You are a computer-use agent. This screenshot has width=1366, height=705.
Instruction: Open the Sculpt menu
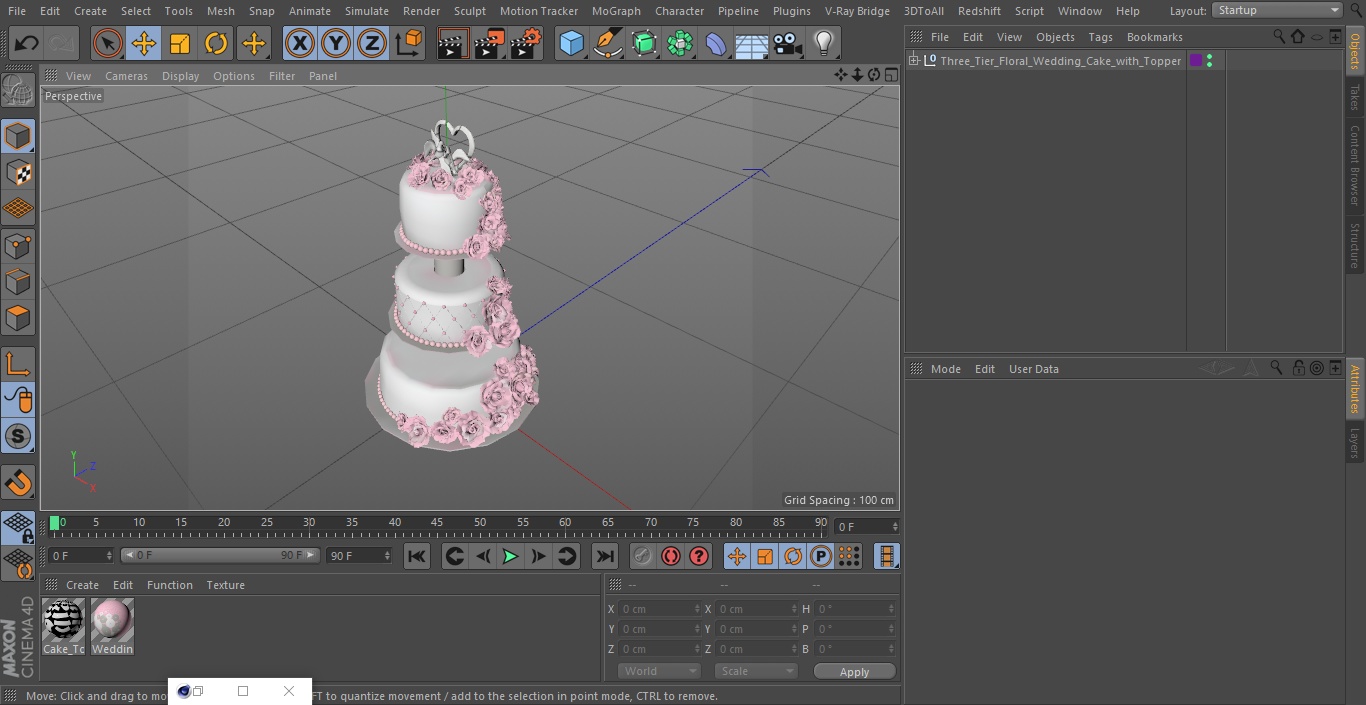coord(470,11)
